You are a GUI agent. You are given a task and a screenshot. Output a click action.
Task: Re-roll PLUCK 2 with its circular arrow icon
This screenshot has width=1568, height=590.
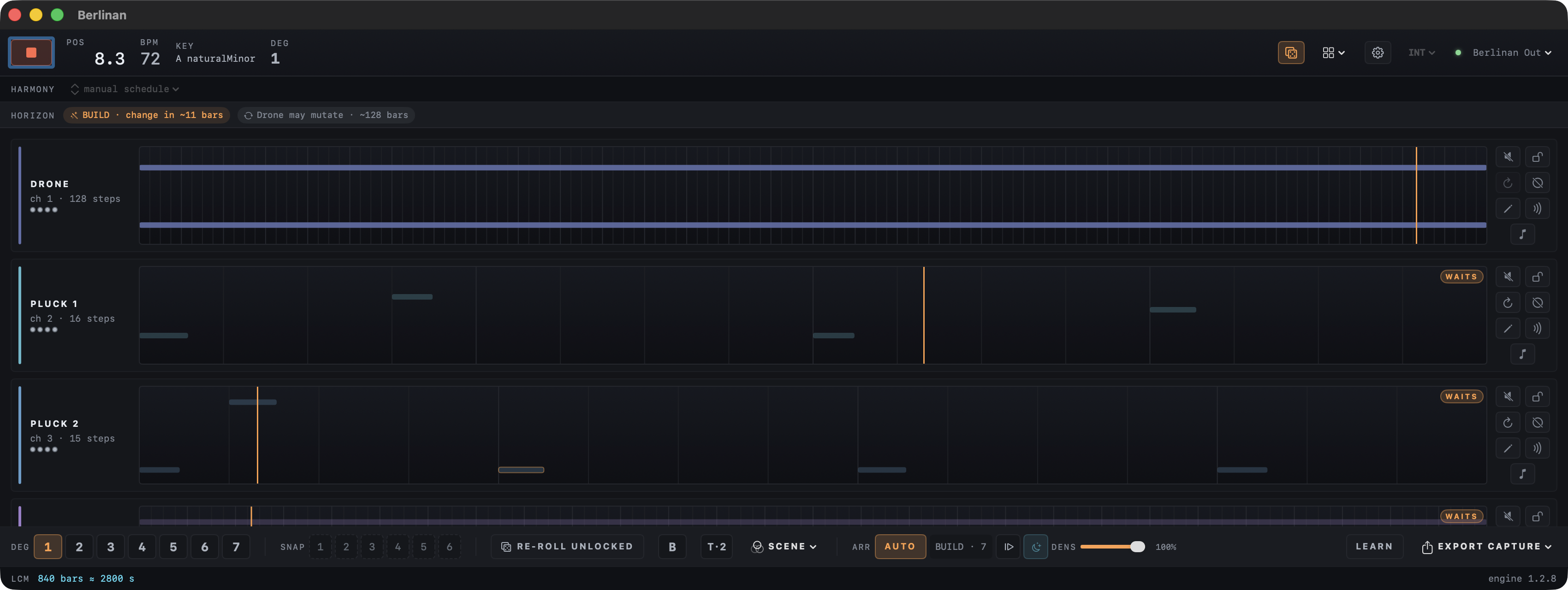[1508, 422]
